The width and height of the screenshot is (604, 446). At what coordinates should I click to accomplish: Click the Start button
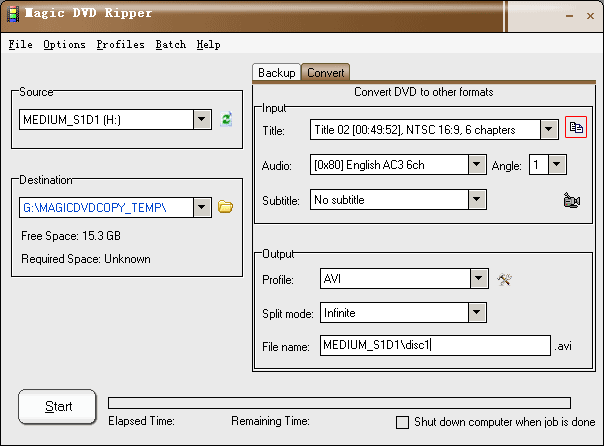57,407
